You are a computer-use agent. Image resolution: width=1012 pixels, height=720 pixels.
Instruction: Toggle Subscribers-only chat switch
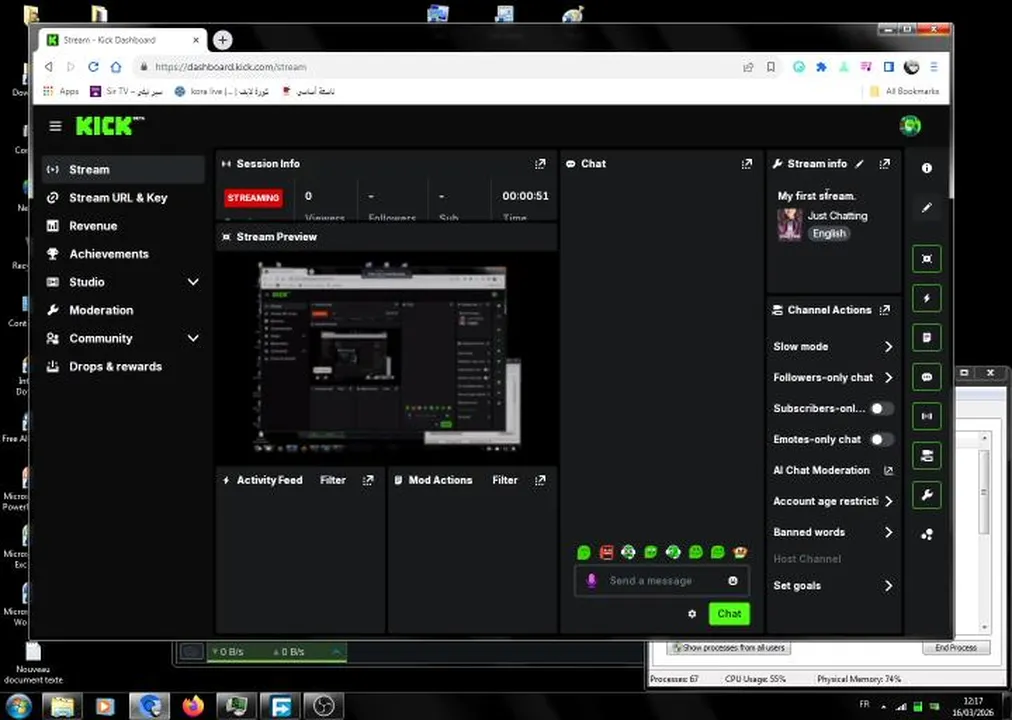click(882, 408)
